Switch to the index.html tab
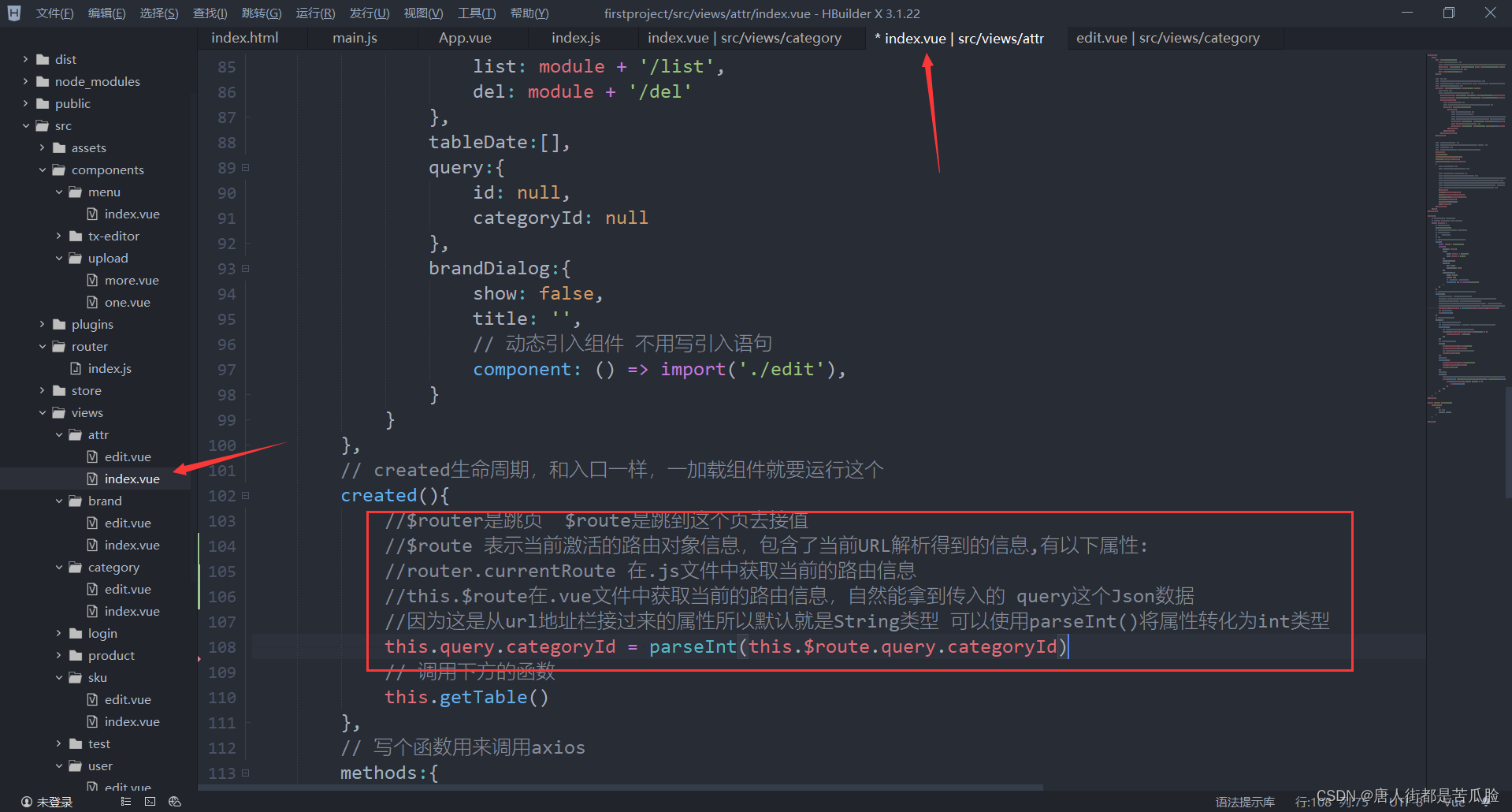This screenshot has height=812, width=1512. [245, 38]
